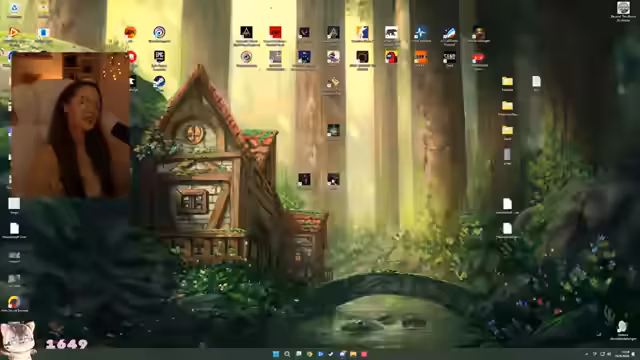
Task: Launch the Among Us red crewmate icon
Action: (x=391, y=57)
